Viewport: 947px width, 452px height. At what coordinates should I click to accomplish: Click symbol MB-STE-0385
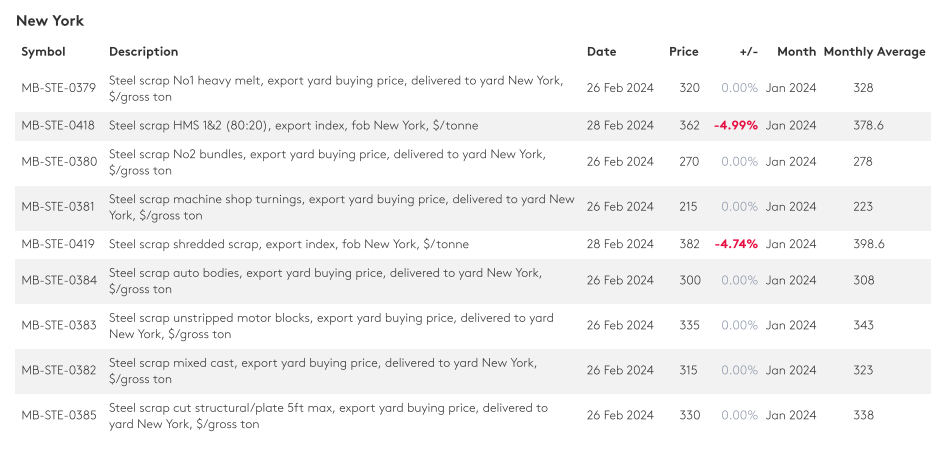tap(59, 416)
